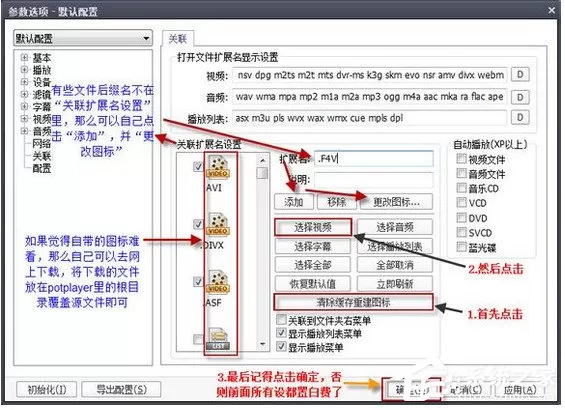This screenshot has height=410, width=565.
Task: Select the ASF video file icon
Action: [x=218, y=282]
